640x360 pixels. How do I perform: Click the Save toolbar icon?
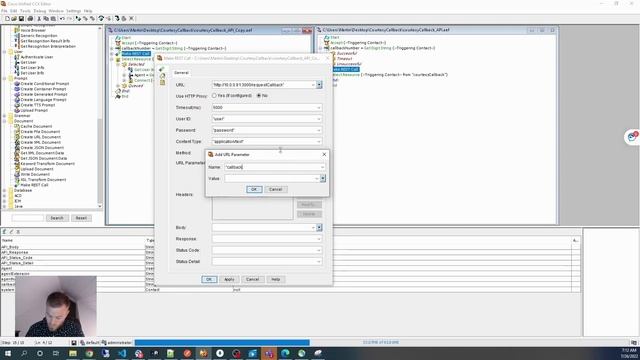[21, 19]
